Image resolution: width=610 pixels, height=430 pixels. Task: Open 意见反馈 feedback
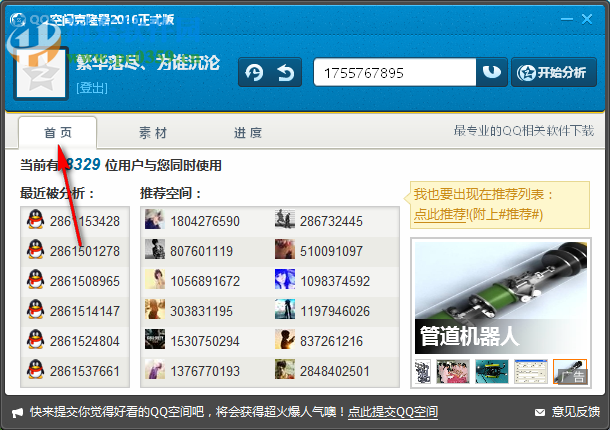[576, 412]
